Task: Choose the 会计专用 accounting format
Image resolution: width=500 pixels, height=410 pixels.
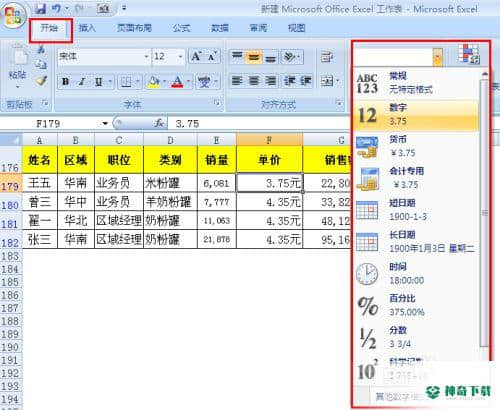Action: (x=417, y=178)
